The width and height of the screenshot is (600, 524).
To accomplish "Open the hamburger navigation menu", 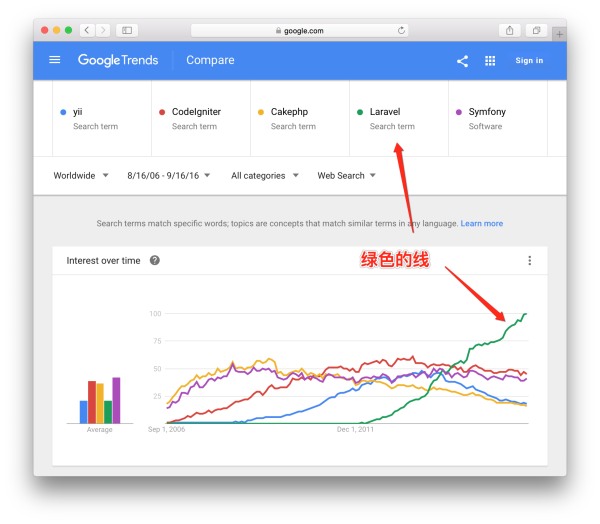I will (x=55, y=60).
